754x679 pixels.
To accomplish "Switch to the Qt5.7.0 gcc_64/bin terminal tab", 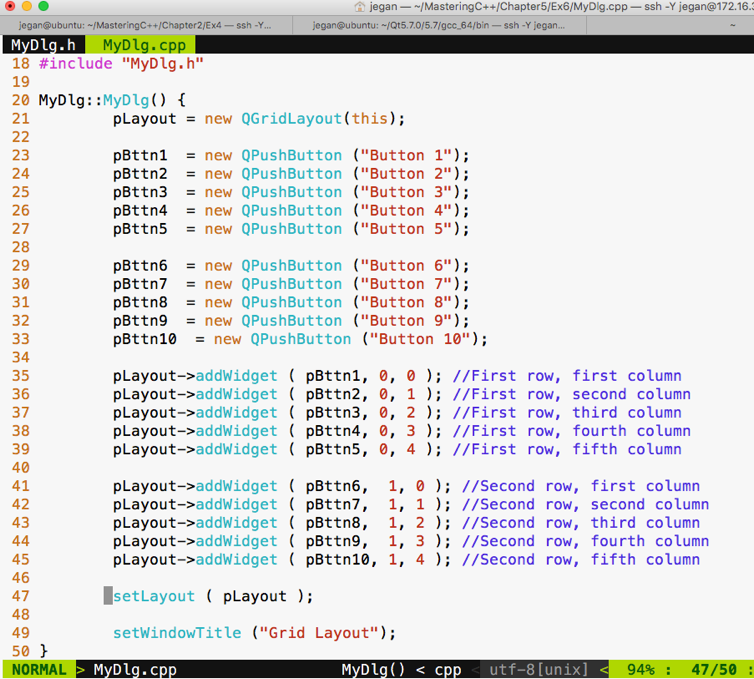I will pos(440,26).
